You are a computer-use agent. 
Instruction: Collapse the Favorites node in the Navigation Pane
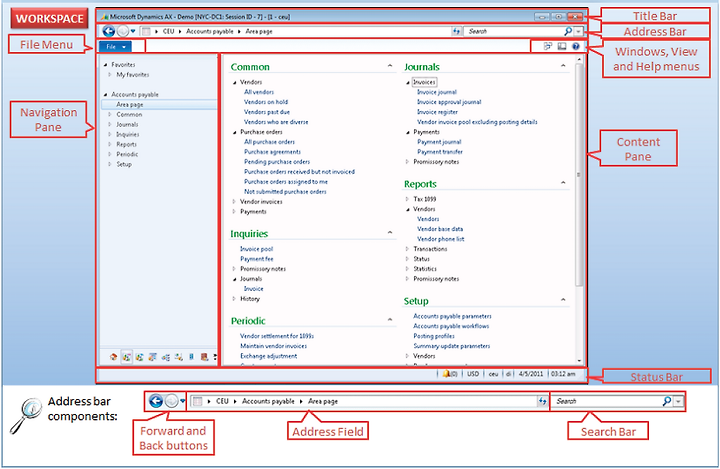(106, 65)
